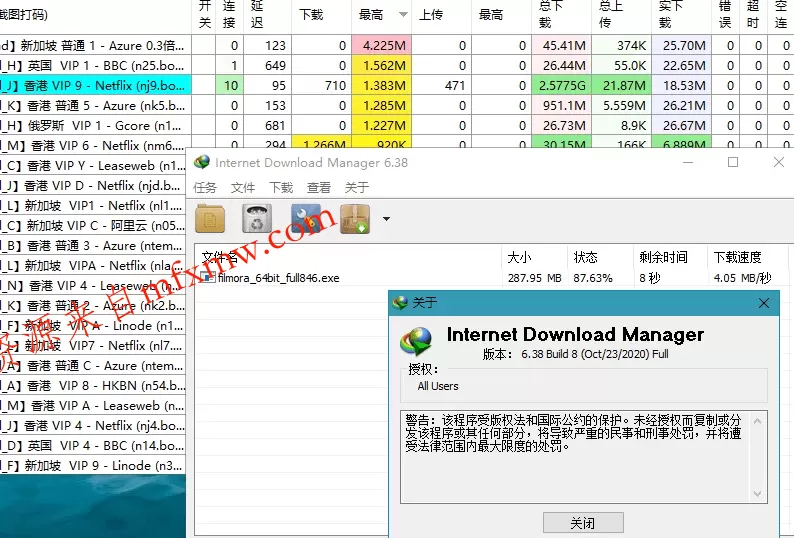Click the warning text scrollbar down arrow
This screenshot has width=794, height=538.
(x=758, y=493)
